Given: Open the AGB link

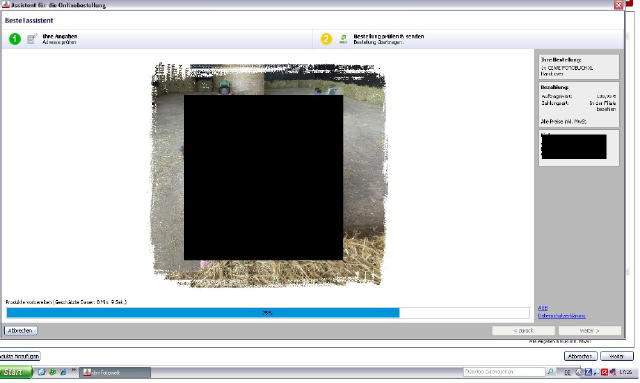Looking at the screenshot, I should (x=542, y=308).
